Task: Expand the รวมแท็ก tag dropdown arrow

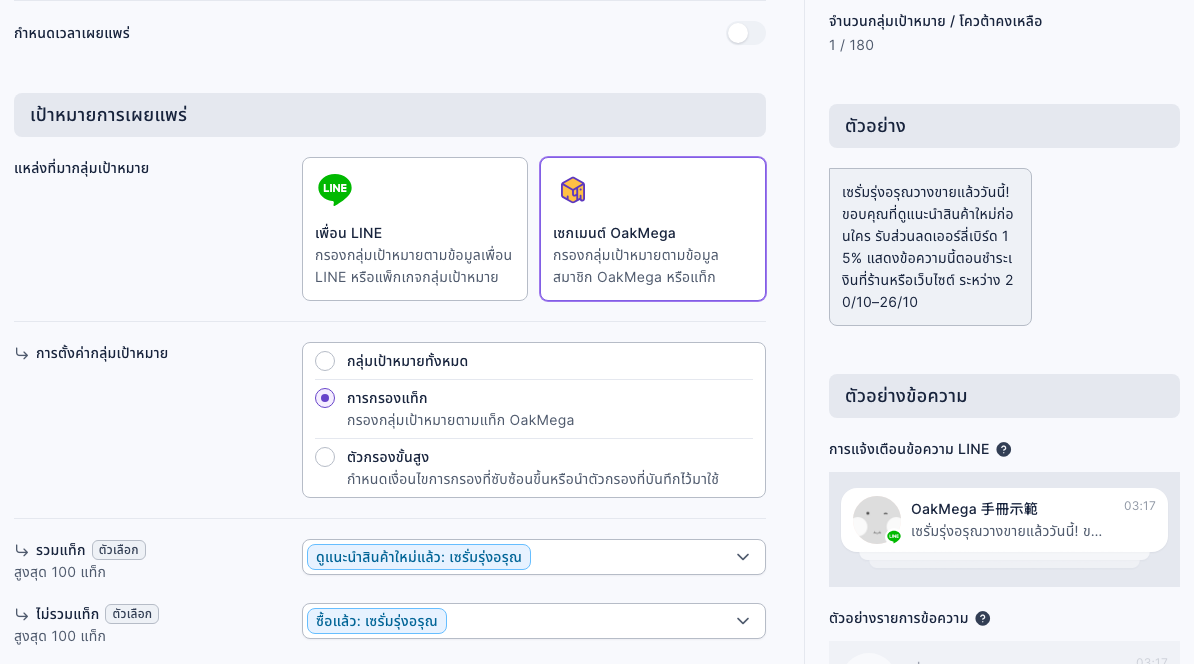Action: [743, 557]
